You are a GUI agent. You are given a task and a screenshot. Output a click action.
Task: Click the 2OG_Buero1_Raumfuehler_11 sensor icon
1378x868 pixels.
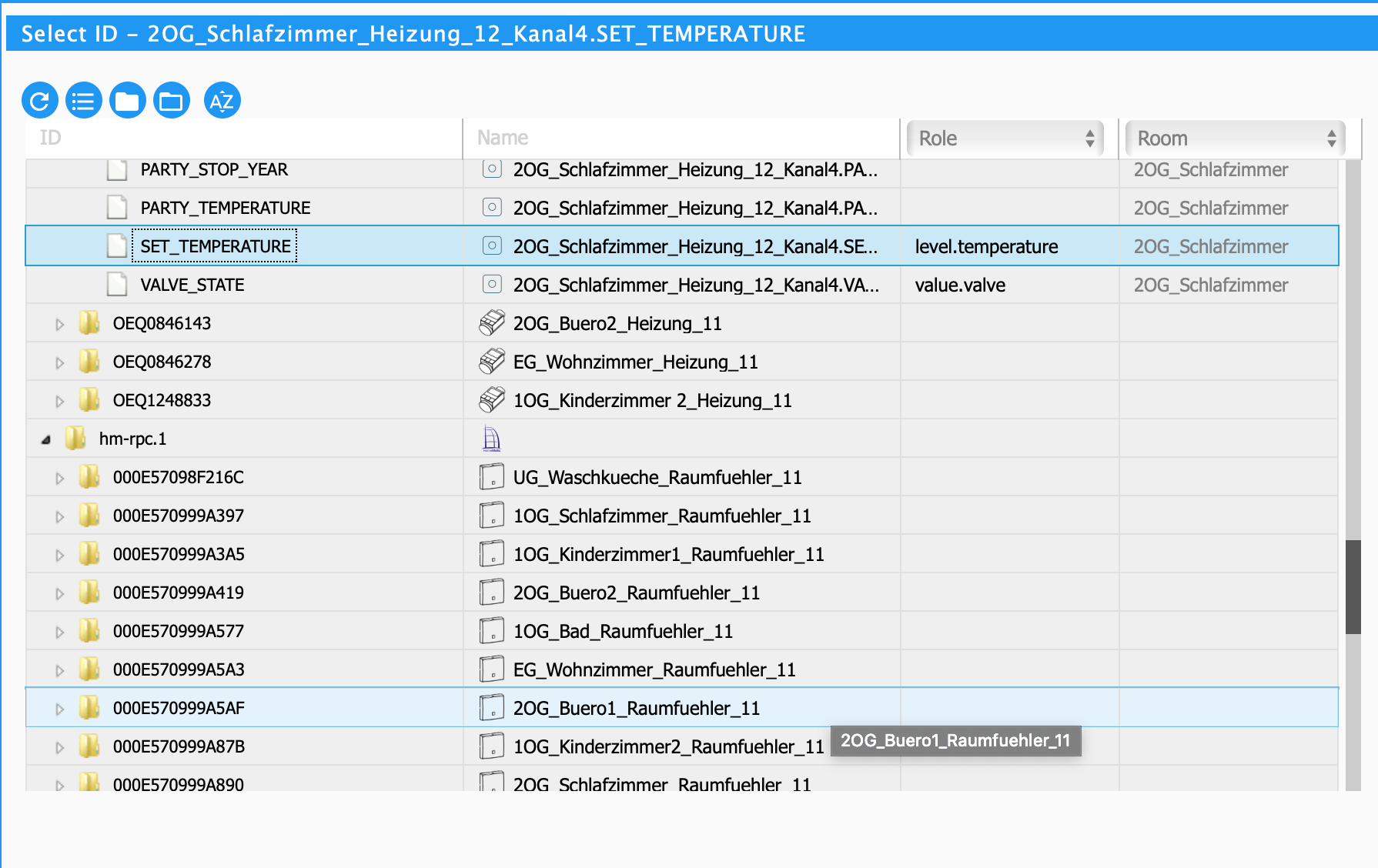tap(492, 708)
